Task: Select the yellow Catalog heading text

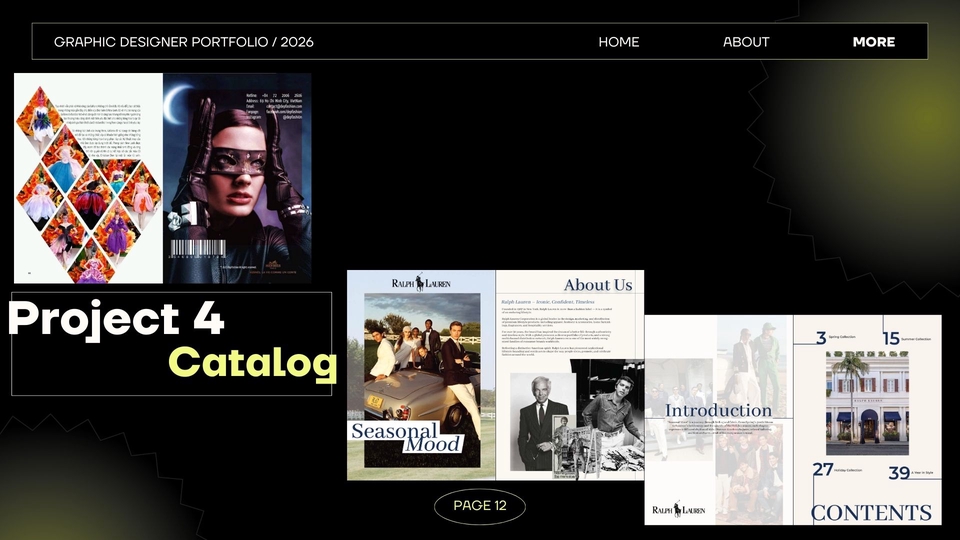Action: click(x=252, y=363)
